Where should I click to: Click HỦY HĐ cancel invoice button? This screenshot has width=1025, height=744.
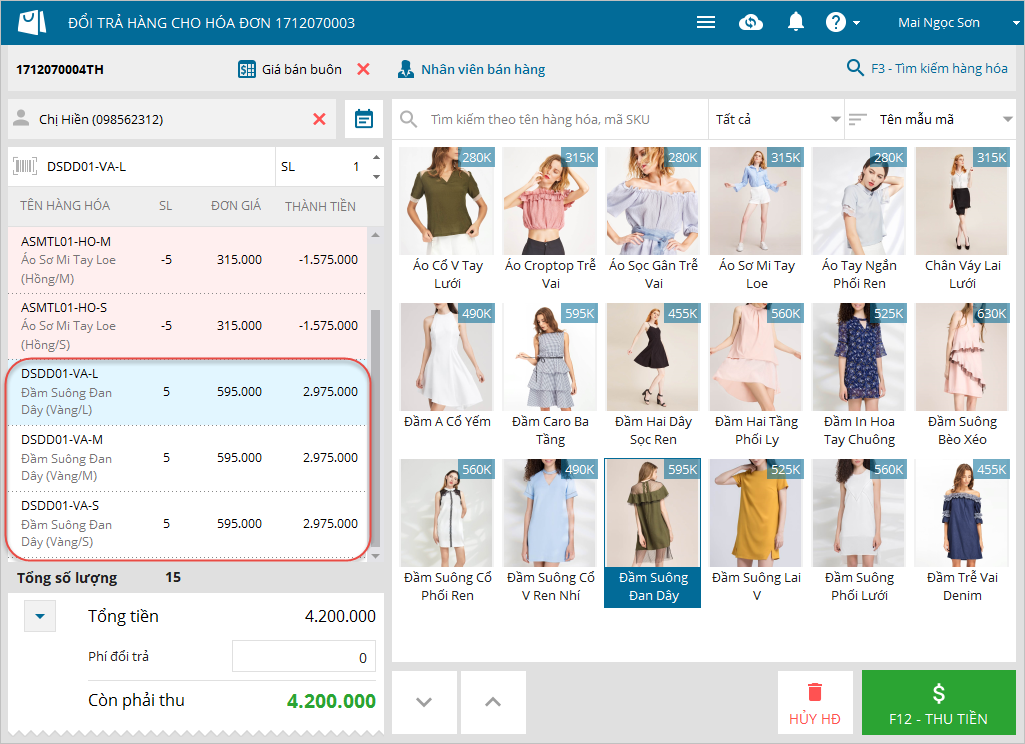(815, 703)
